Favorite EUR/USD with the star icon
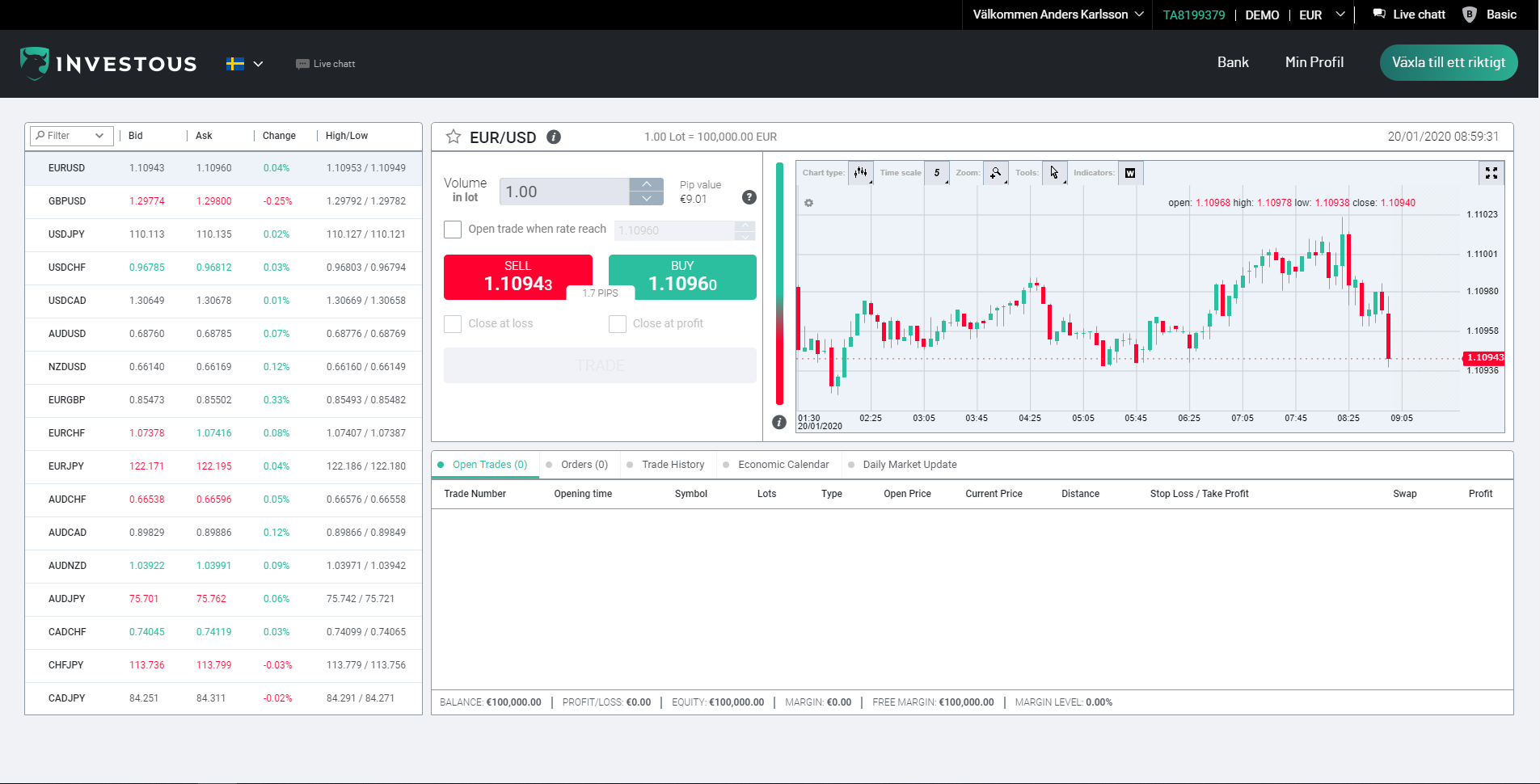1540x784 pixels. pos(454,137)
